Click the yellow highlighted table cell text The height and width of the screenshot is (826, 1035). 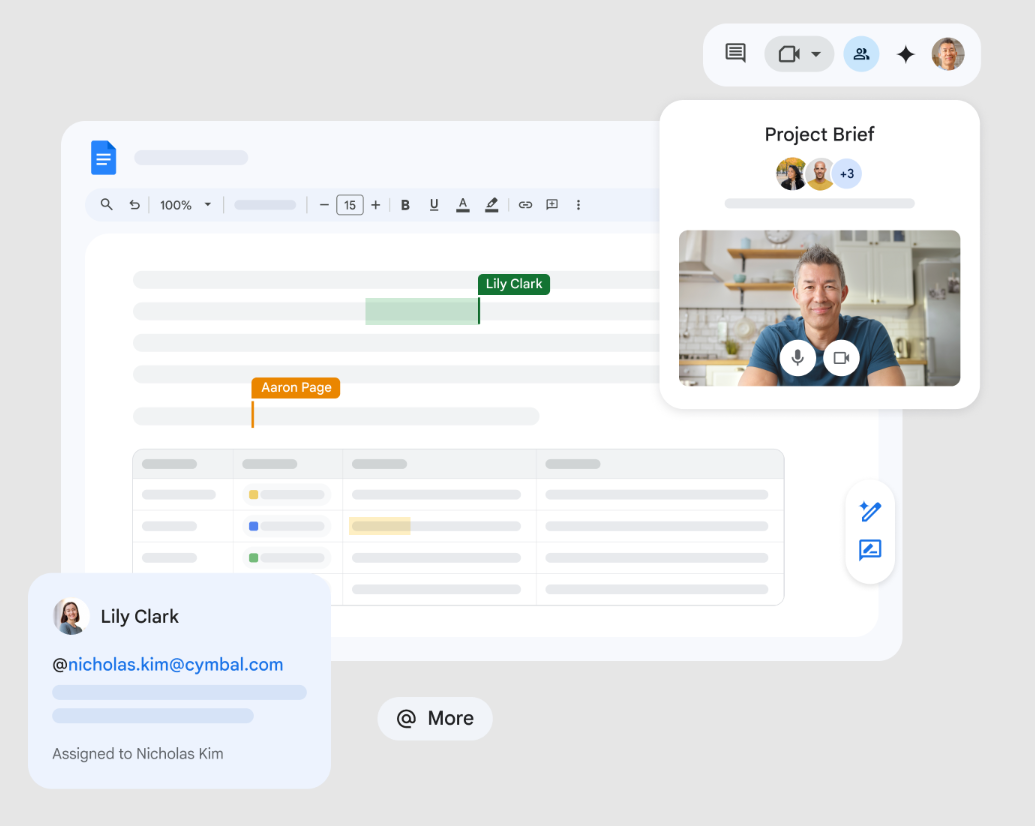pyautogui.click(x=380, y=526)
